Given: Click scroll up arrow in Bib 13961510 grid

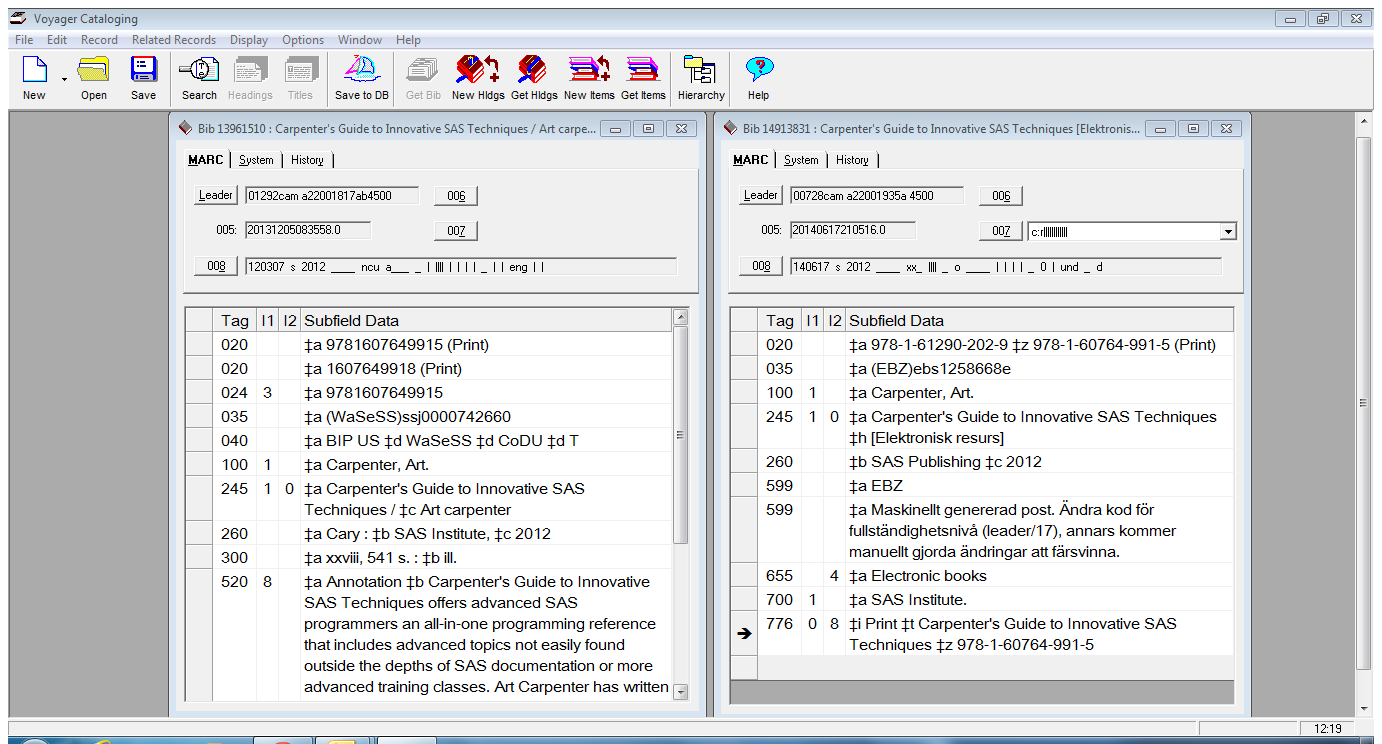Looking at the screenshot, I should (x=681, y=317).
